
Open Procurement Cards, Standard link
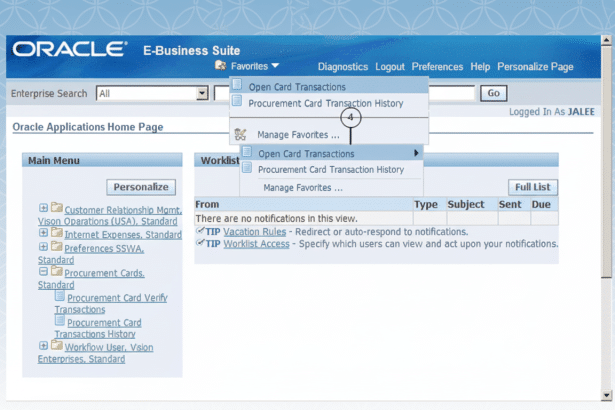point(91,279)
